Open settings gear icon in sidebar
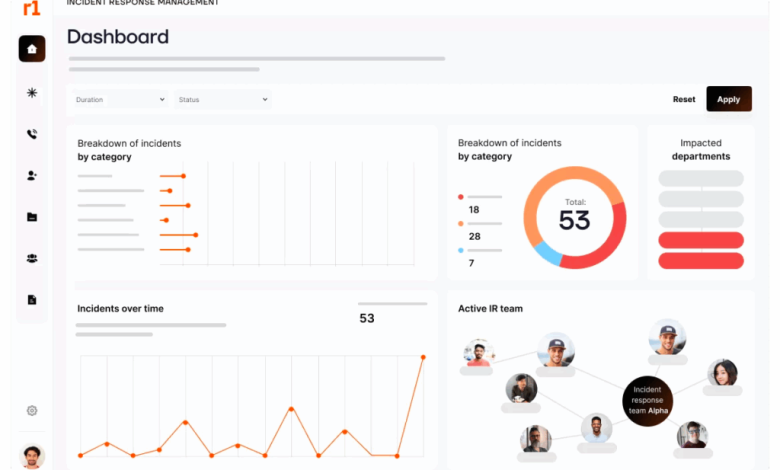Viewport: 780px width, 470px height. point(32,410)
